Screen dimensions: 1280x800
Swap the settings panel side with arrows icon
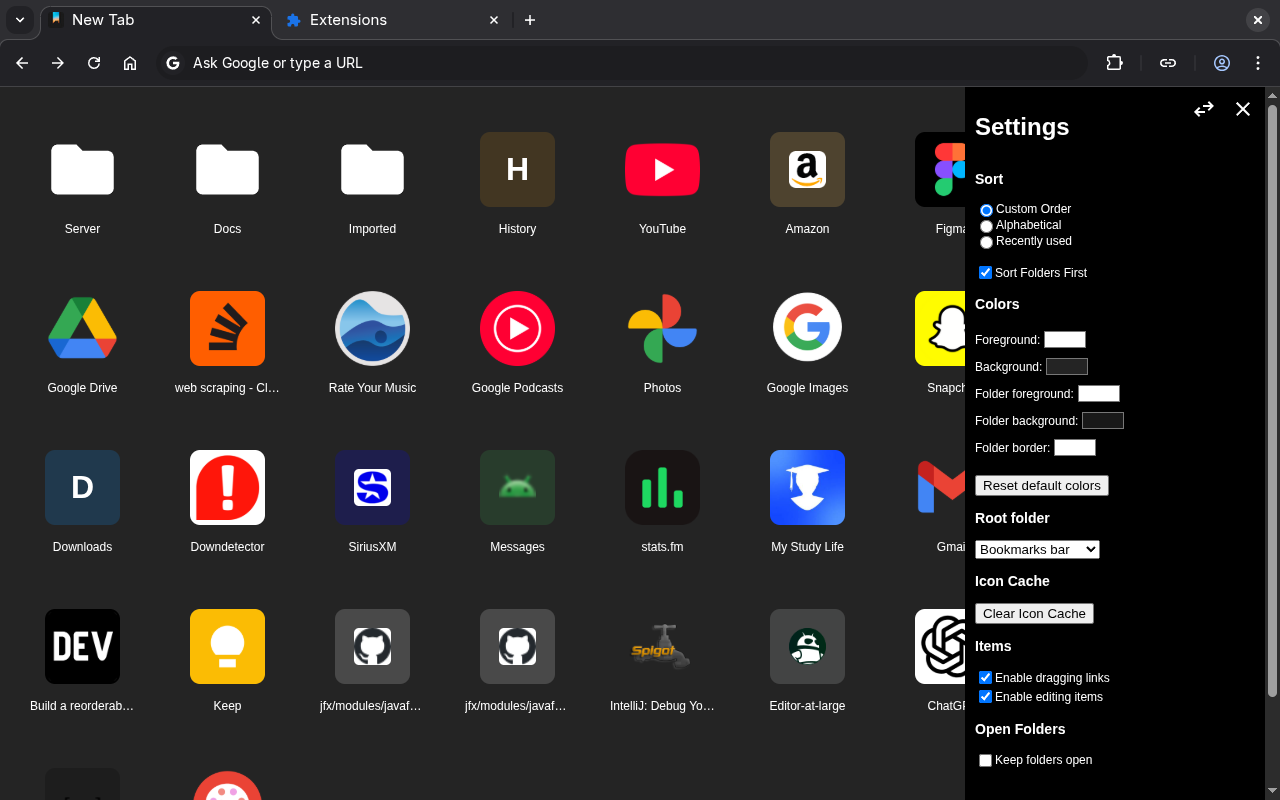(x=1204, y=109)
